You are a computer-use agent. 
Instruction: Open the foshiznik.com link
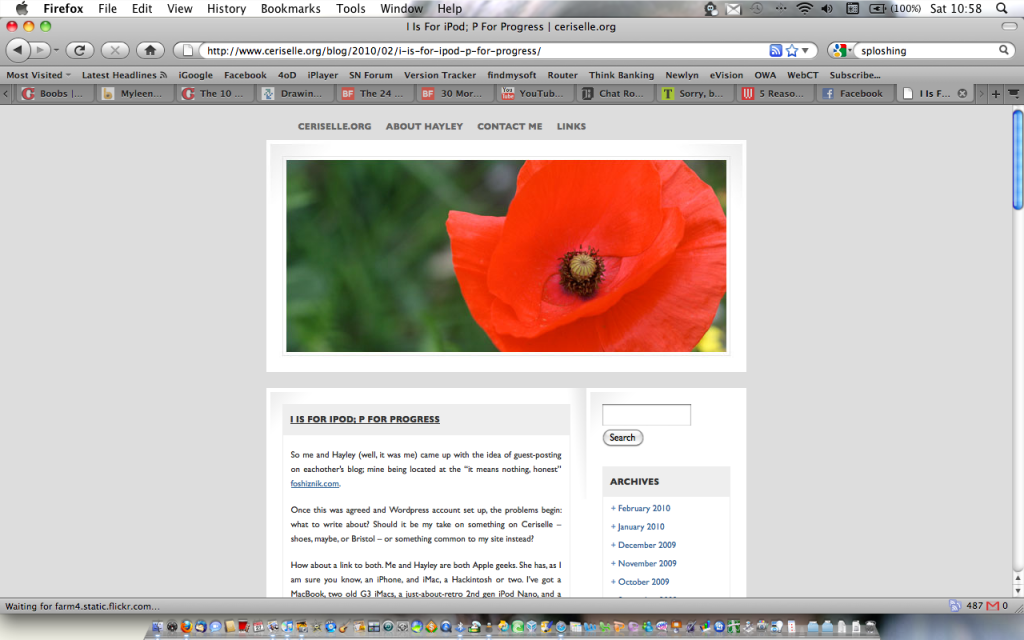tap(315, 483)
